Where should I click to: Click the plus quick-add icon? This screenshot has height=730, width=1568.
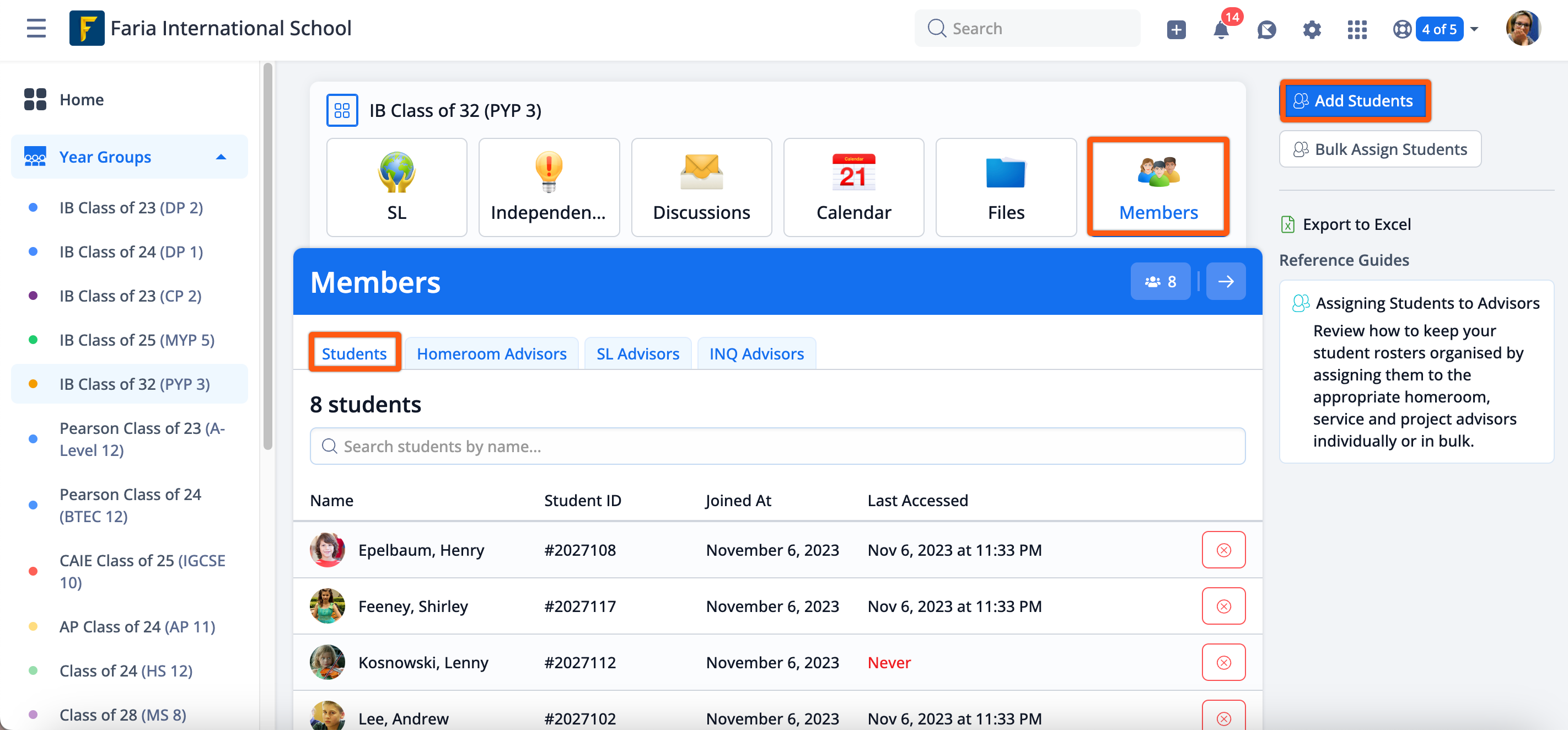(1176, 29)
